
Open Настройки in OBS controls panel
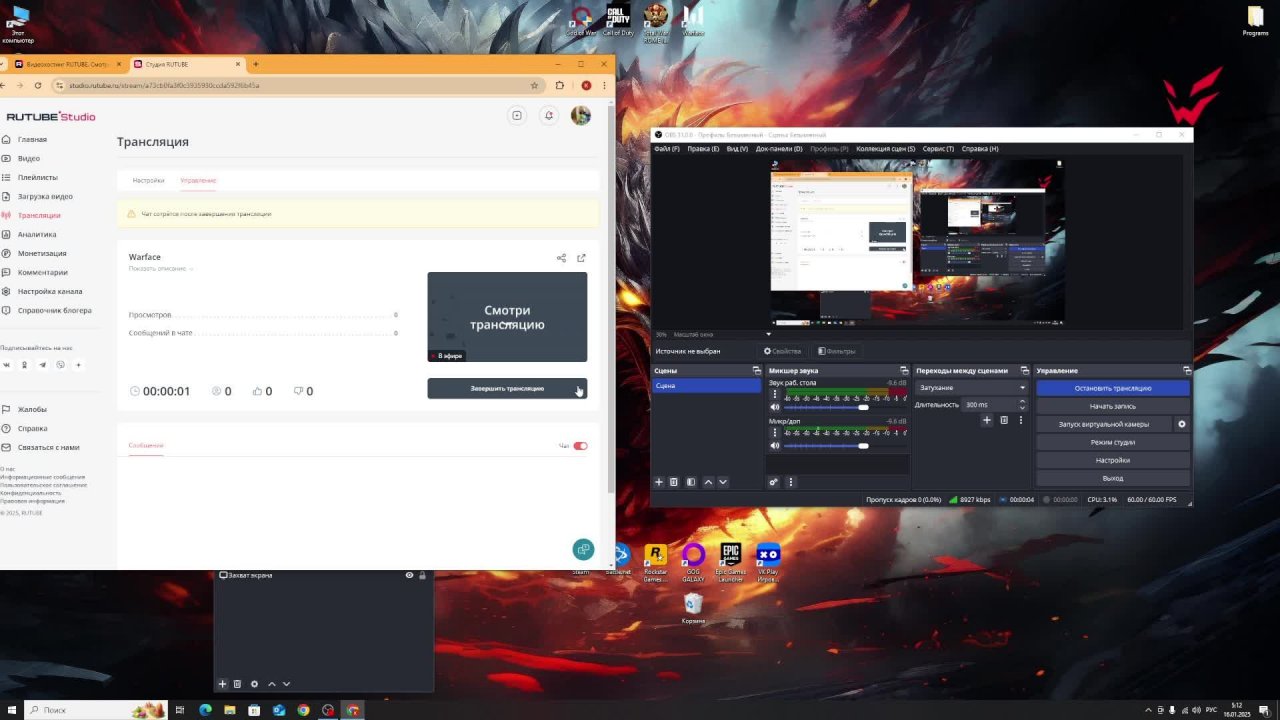coord(1113,460)
